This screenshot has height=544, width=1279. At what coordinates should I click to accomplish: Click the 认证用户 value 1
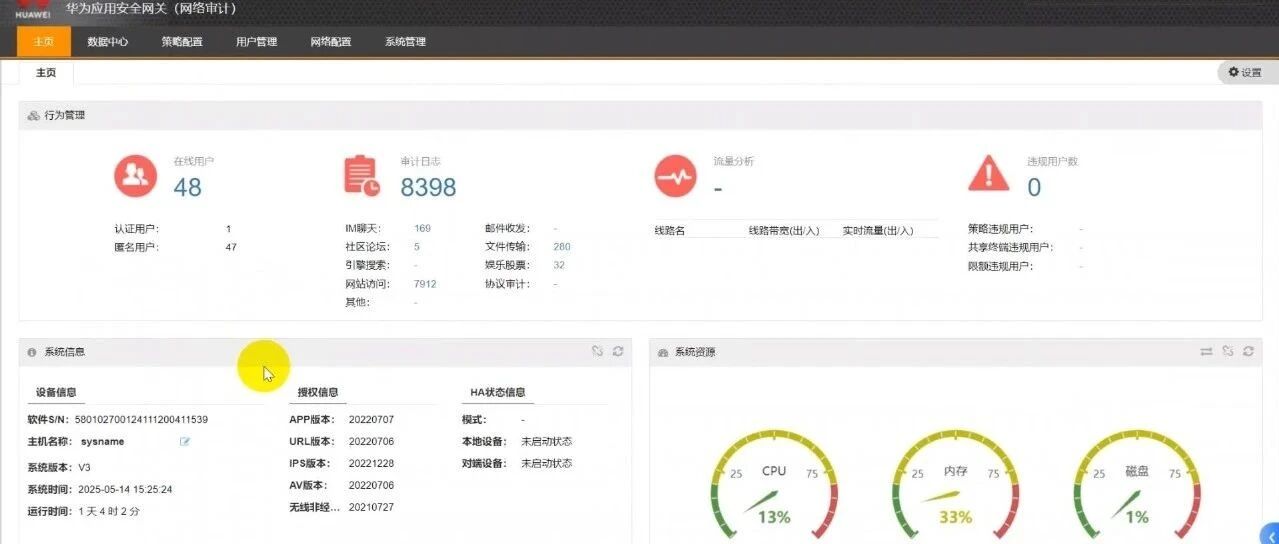coord(229,229)
